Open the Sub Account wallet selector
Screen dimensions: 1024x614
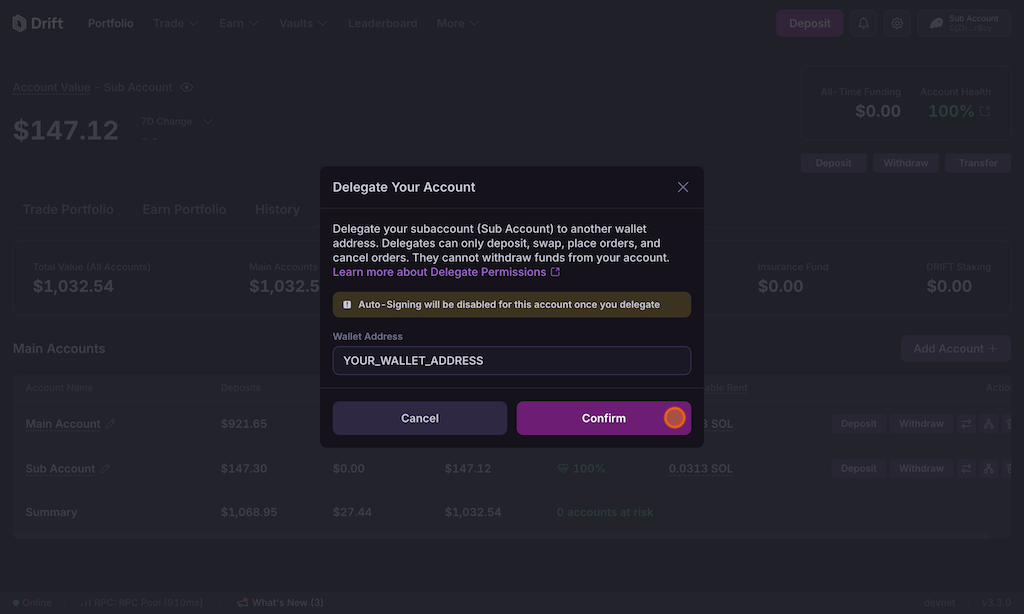pyautogui.click(x=963, y=23)
